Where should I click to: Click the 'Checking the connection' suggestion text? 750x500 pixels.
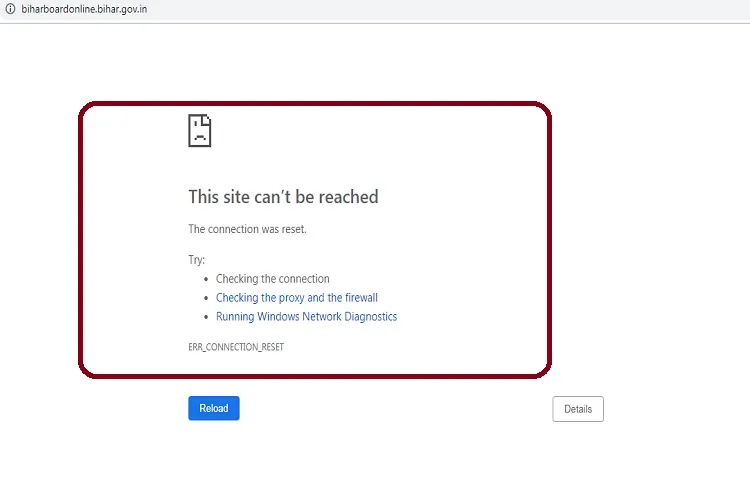(x=272, y=279)
